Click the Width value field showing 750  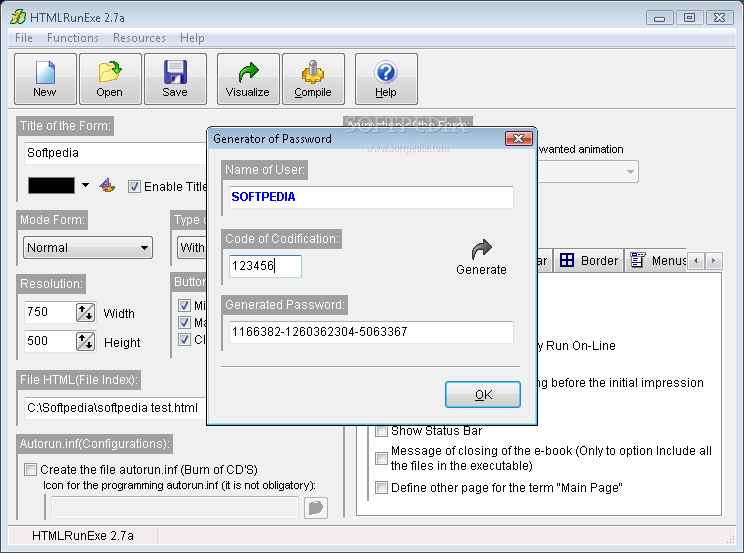point(49,312)
